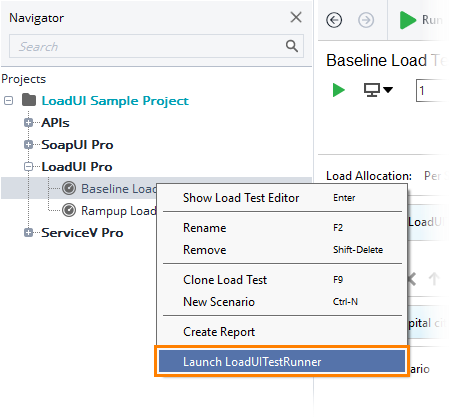Click the up arrow icon beside context menu
This screenshot has height=418, width=450.
click(434, 279)
